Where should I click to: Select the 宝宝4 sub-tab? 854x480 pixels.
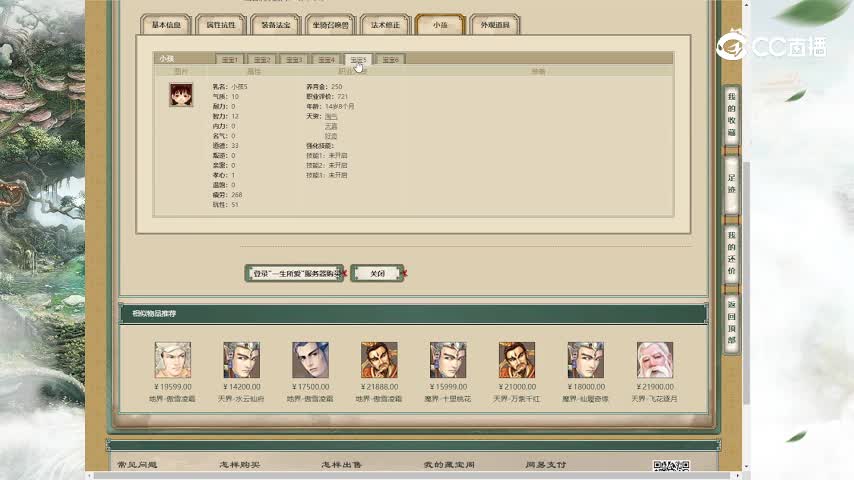click(x=326, y=59)
